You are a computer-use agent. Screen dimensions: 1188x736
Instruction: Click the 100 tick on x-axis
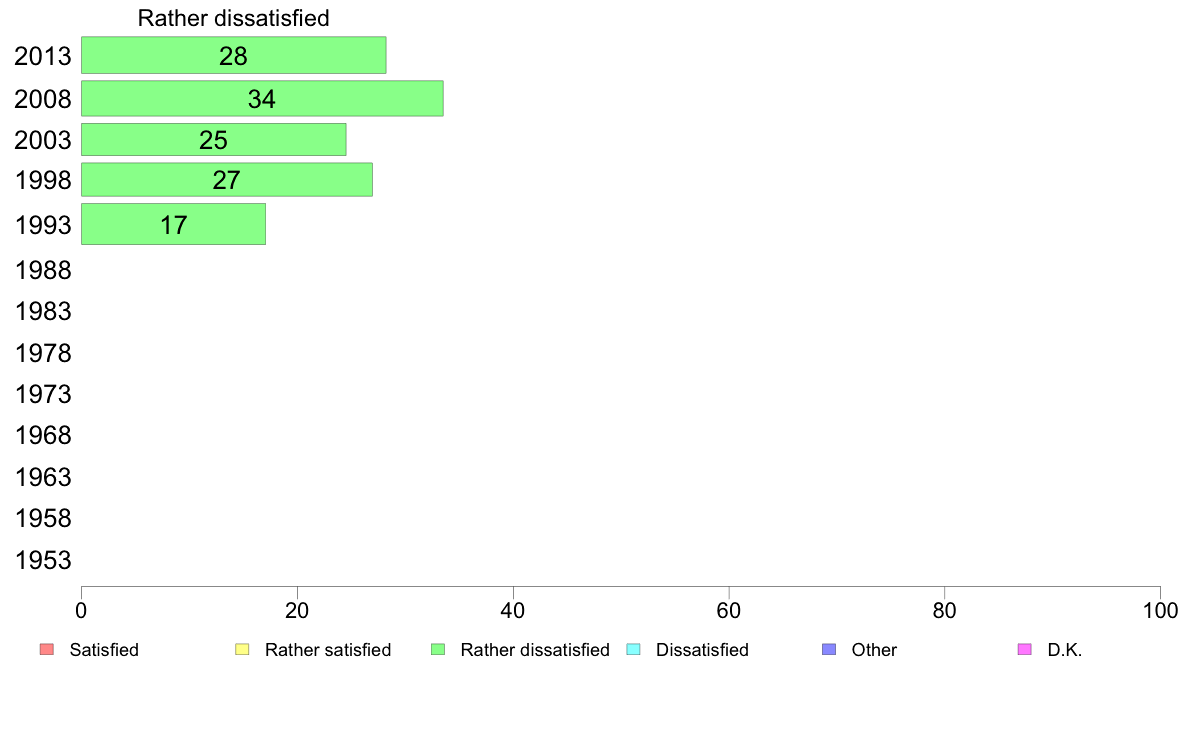coord(1160,610)
